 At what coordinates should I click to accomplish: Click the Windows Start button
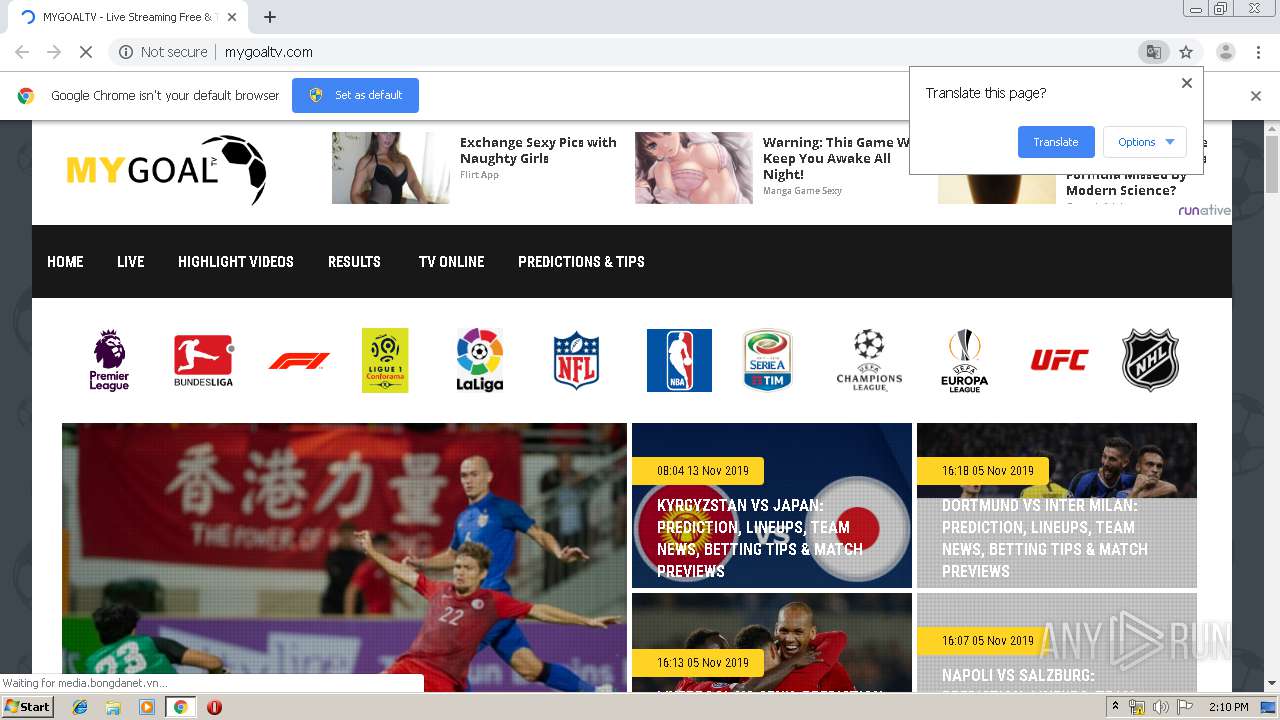27,707
